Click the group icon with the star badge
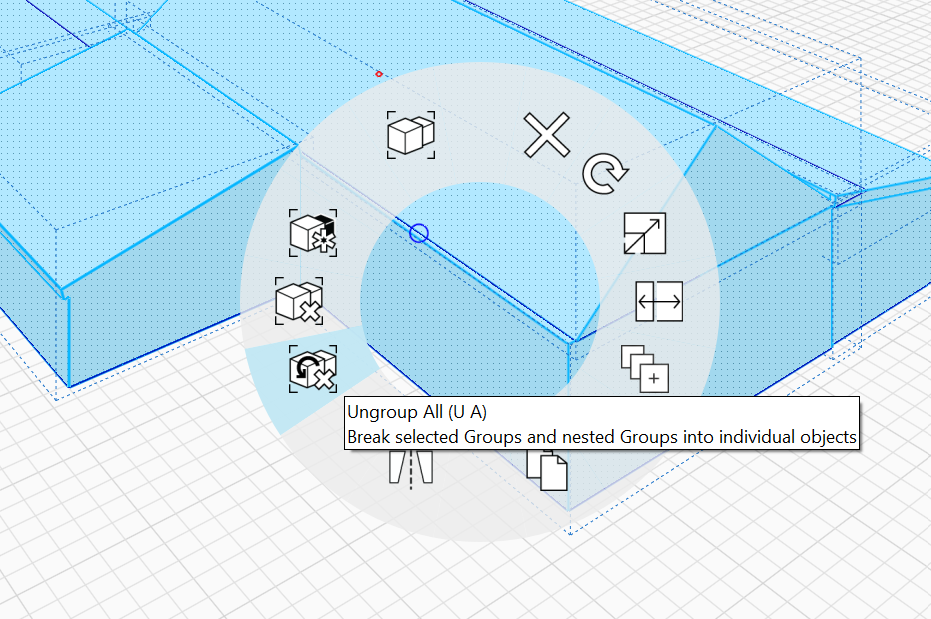Viewport: 931px width, 619px height. click(x=311, y=233)
